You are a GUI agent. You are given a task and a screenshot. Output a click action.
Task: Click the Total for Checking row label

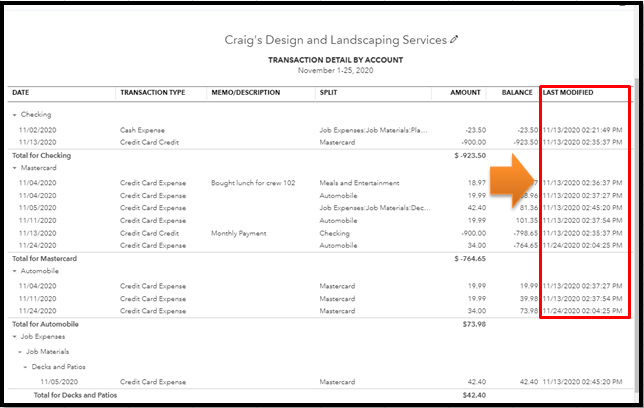point(41,155)
